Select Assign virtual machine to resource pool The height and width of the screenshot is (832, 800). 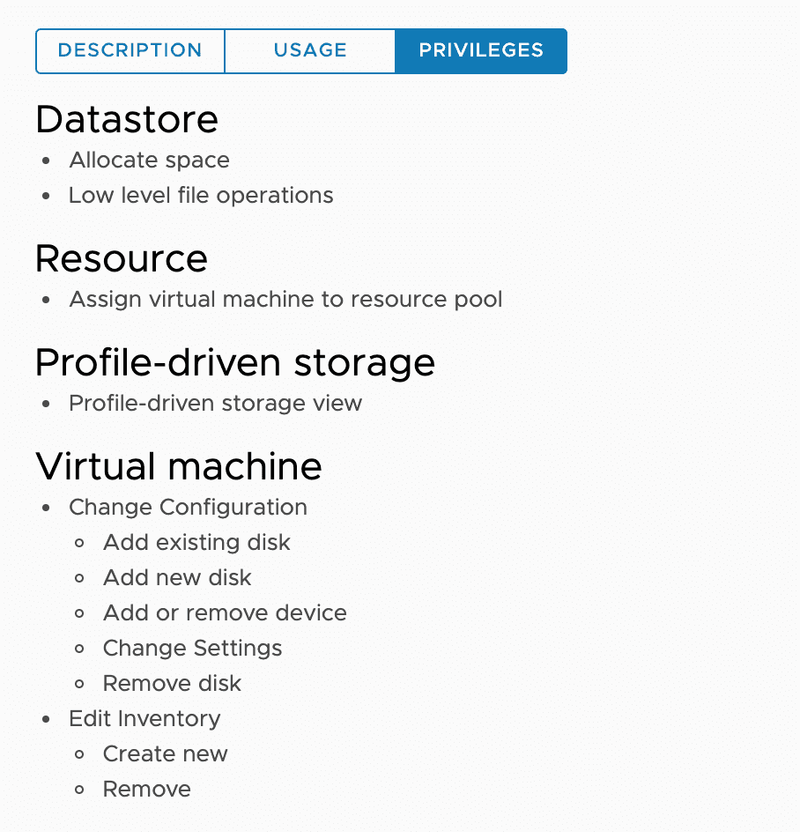(x=285, y=299)
